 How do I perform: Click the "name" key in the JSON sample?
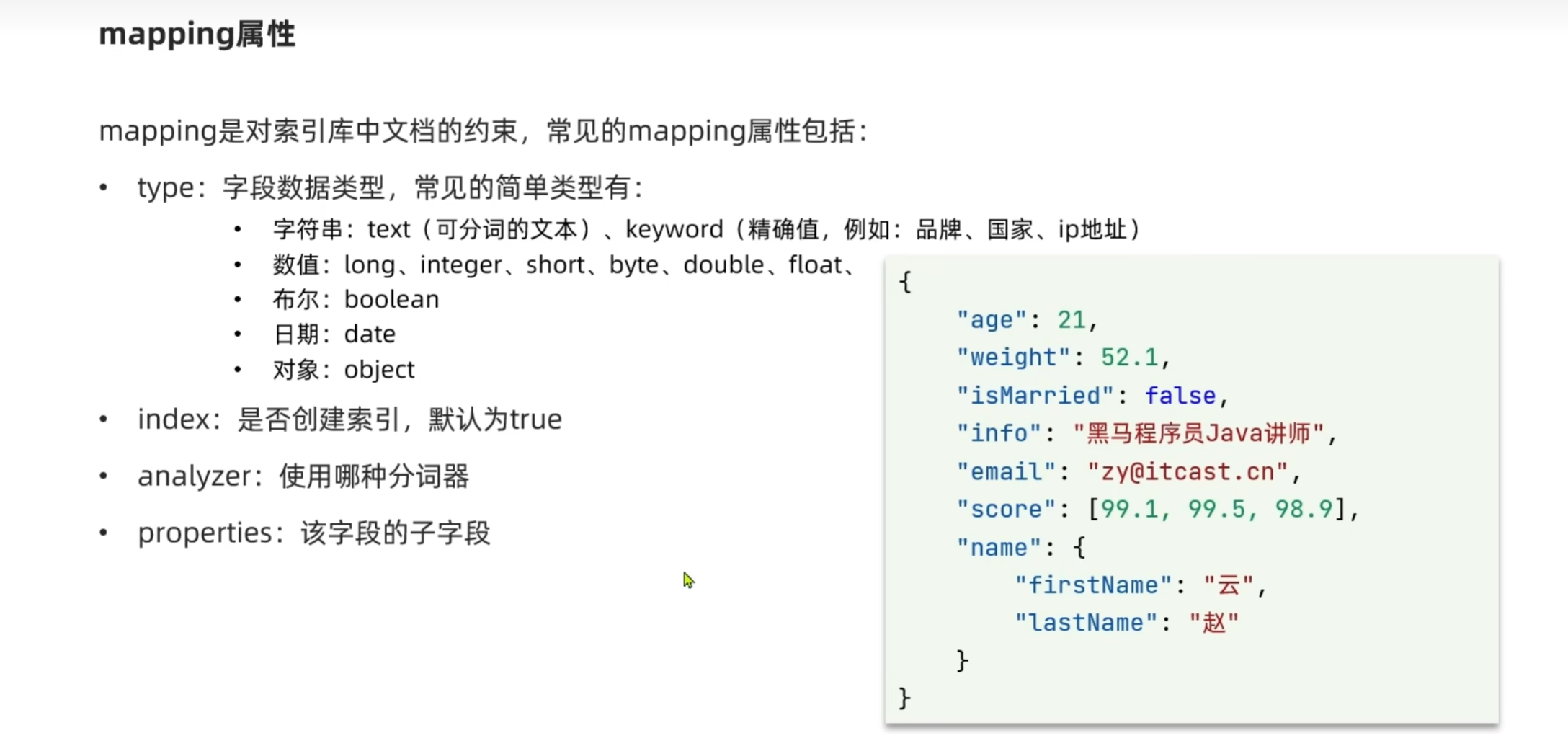[999, 547]
